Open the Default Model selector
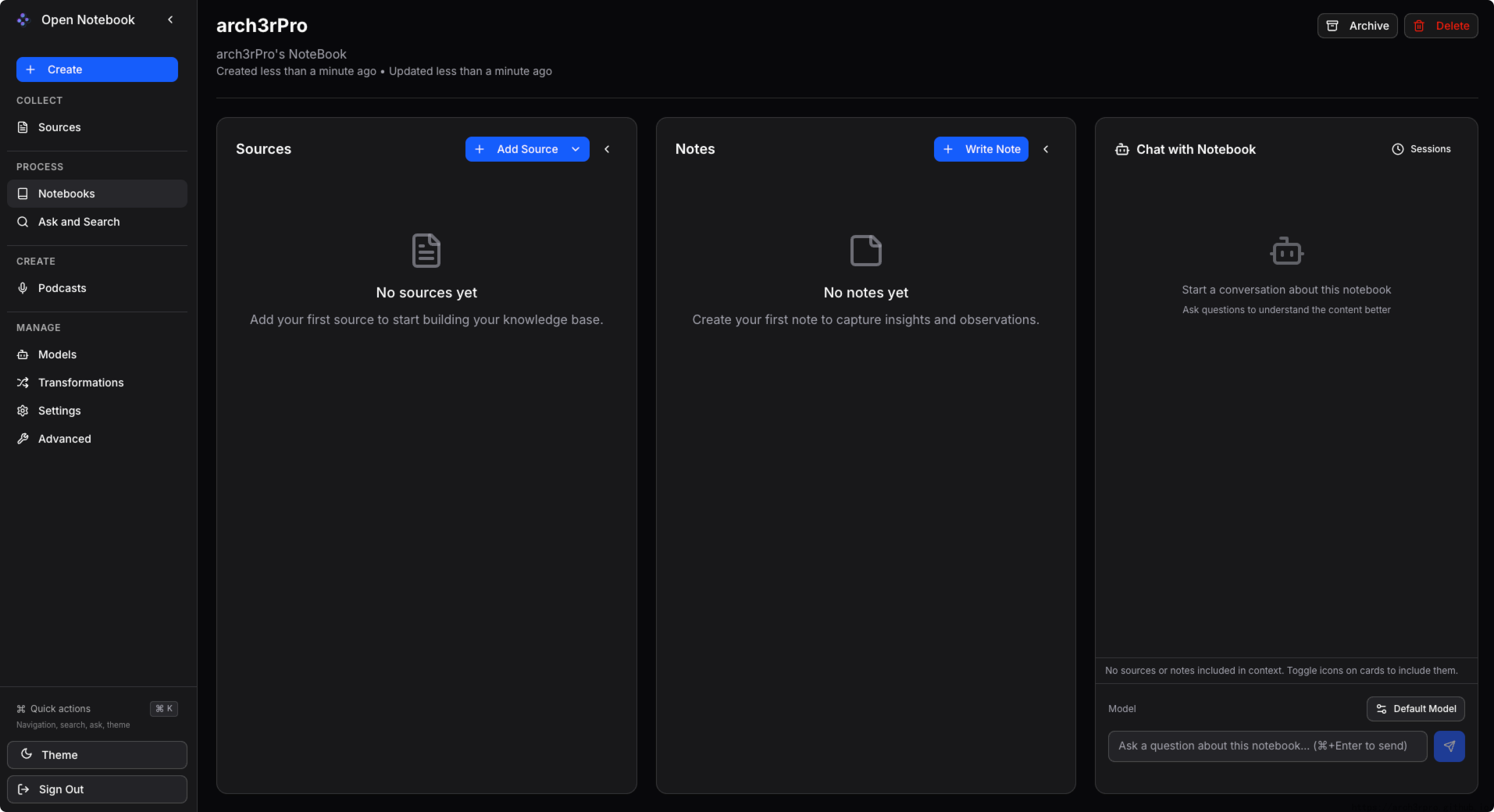This screenshot has height=812, width=1494. point(1415,709)
